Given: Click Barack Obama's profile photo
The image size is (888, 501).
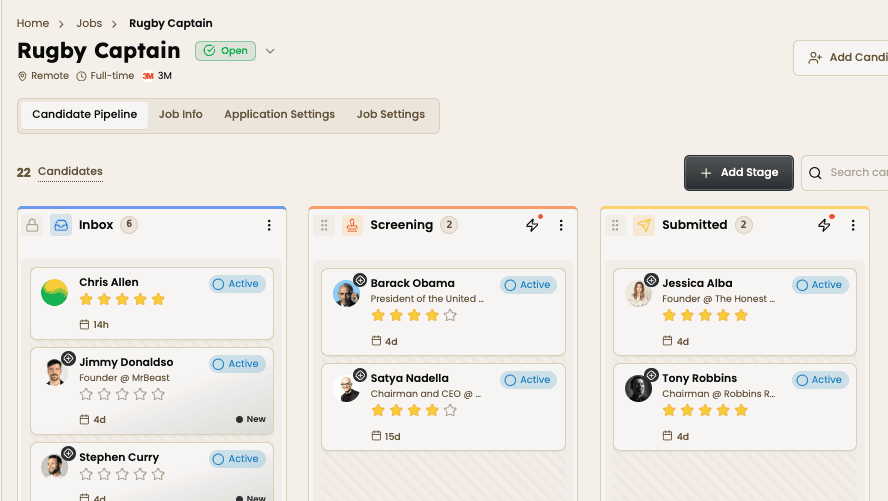Looking at the screenshot, I should click(347, 294).
